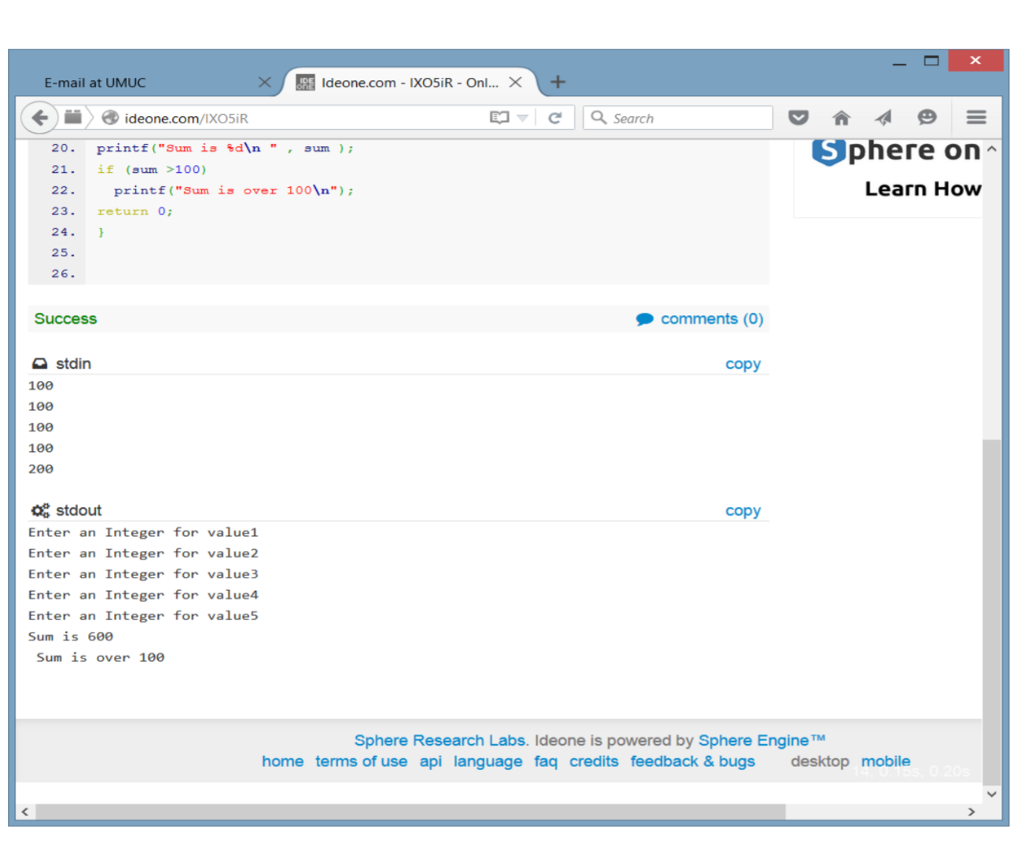Click the horizontal scrollbar right arrow
Screen dimensions: 1024x855
(x=971, y=812)
